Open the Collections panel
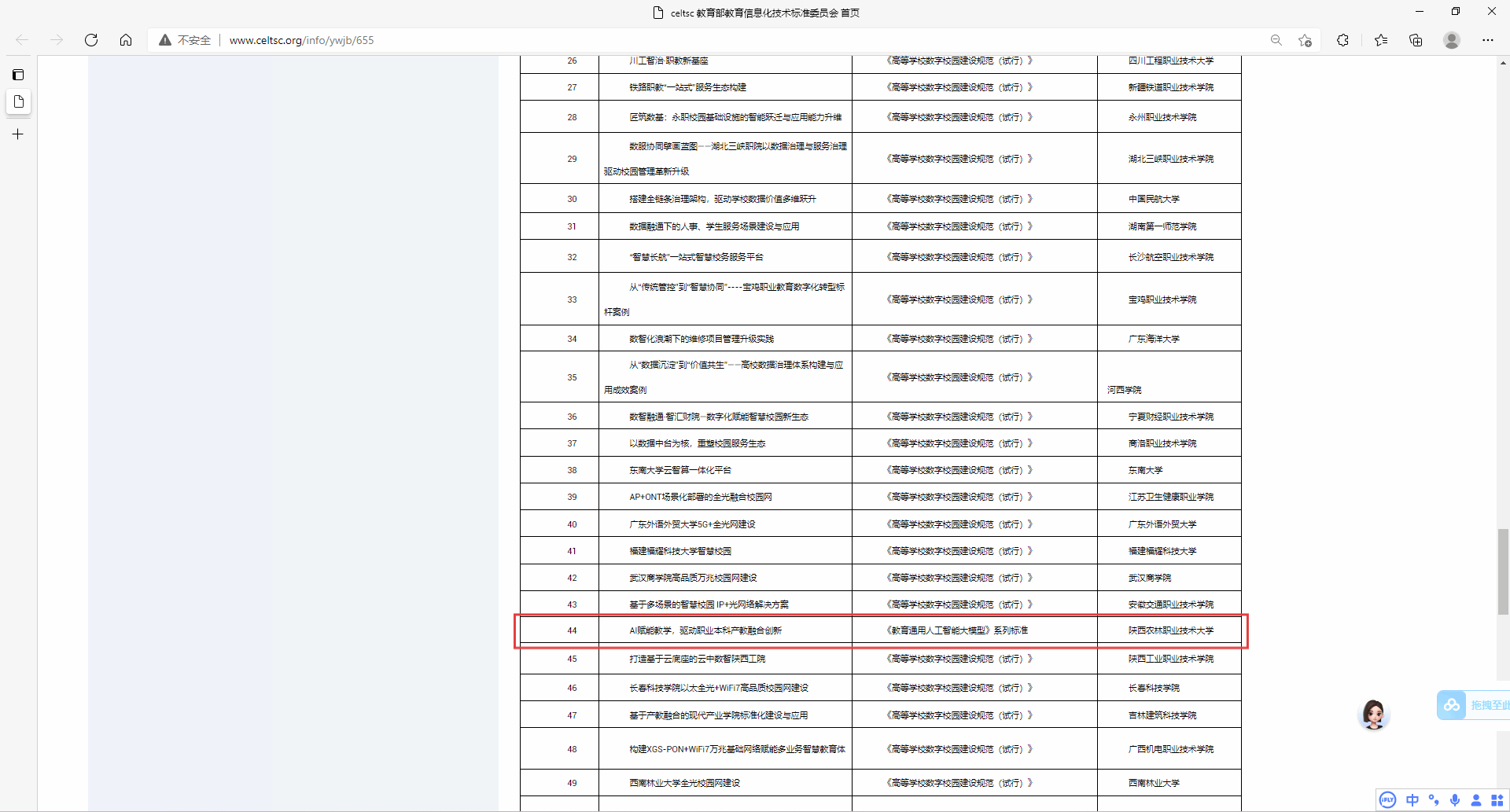The width and height of the screenshot is (1510, 812). click(1416, 40)
